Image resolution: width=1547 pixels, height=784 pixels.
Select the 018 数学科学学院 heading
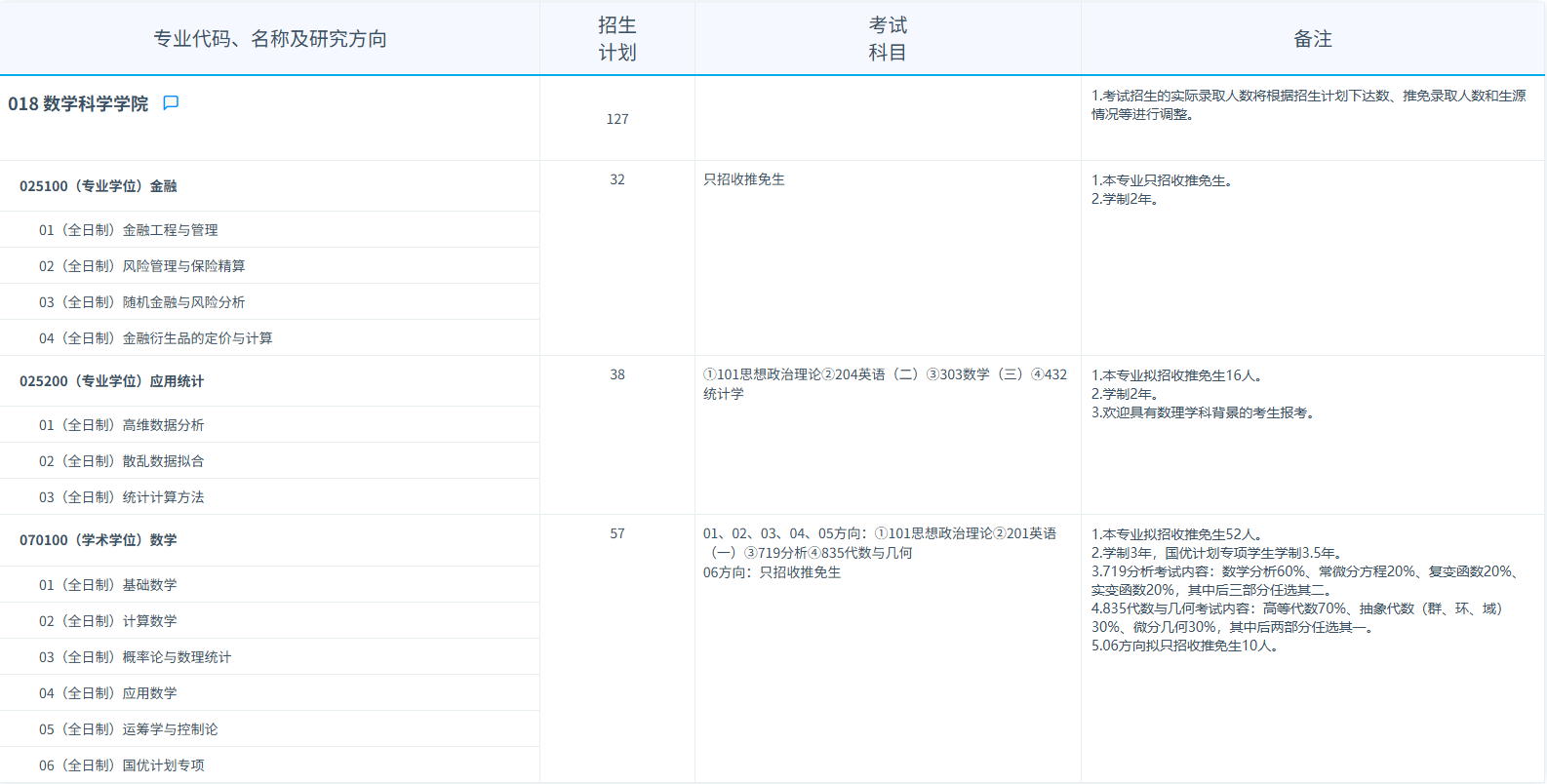pos(78,104)
